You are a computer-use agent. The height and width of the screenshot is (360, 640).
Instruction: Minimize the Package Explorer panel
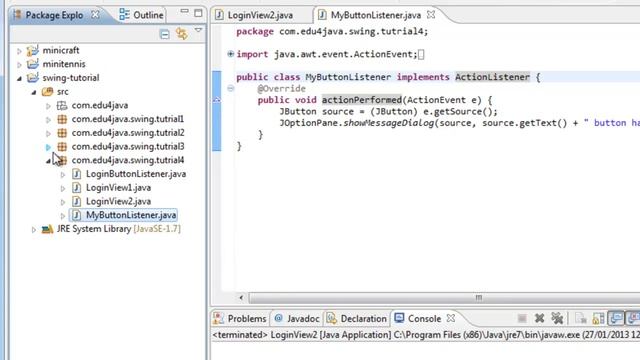coord(184,12)
